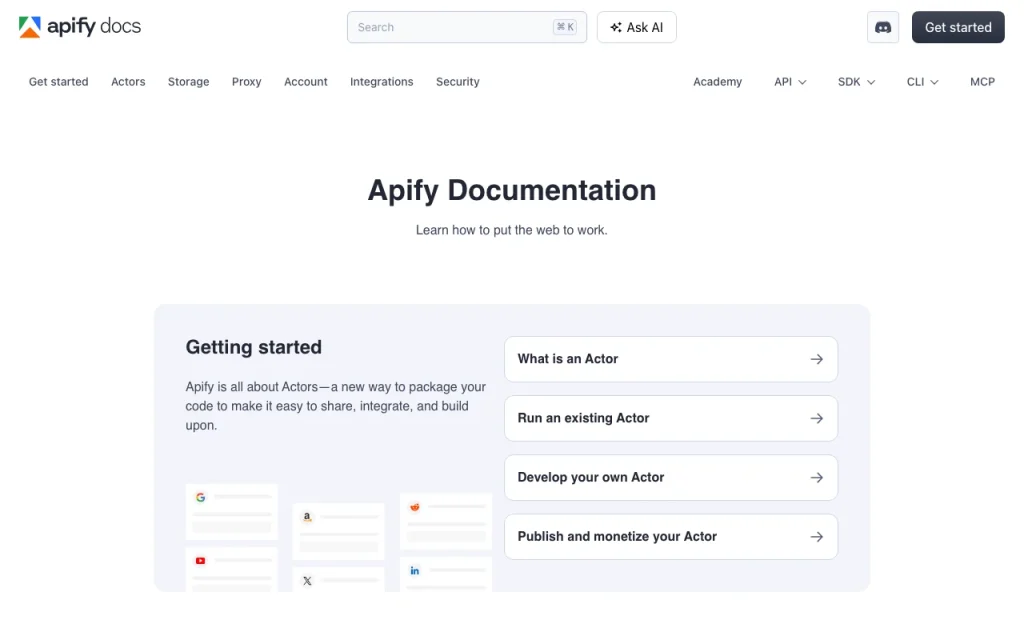Click the Apify Documentation heading
The height and width of the screenshot is (640, 1024).
[x=512, y=191]
